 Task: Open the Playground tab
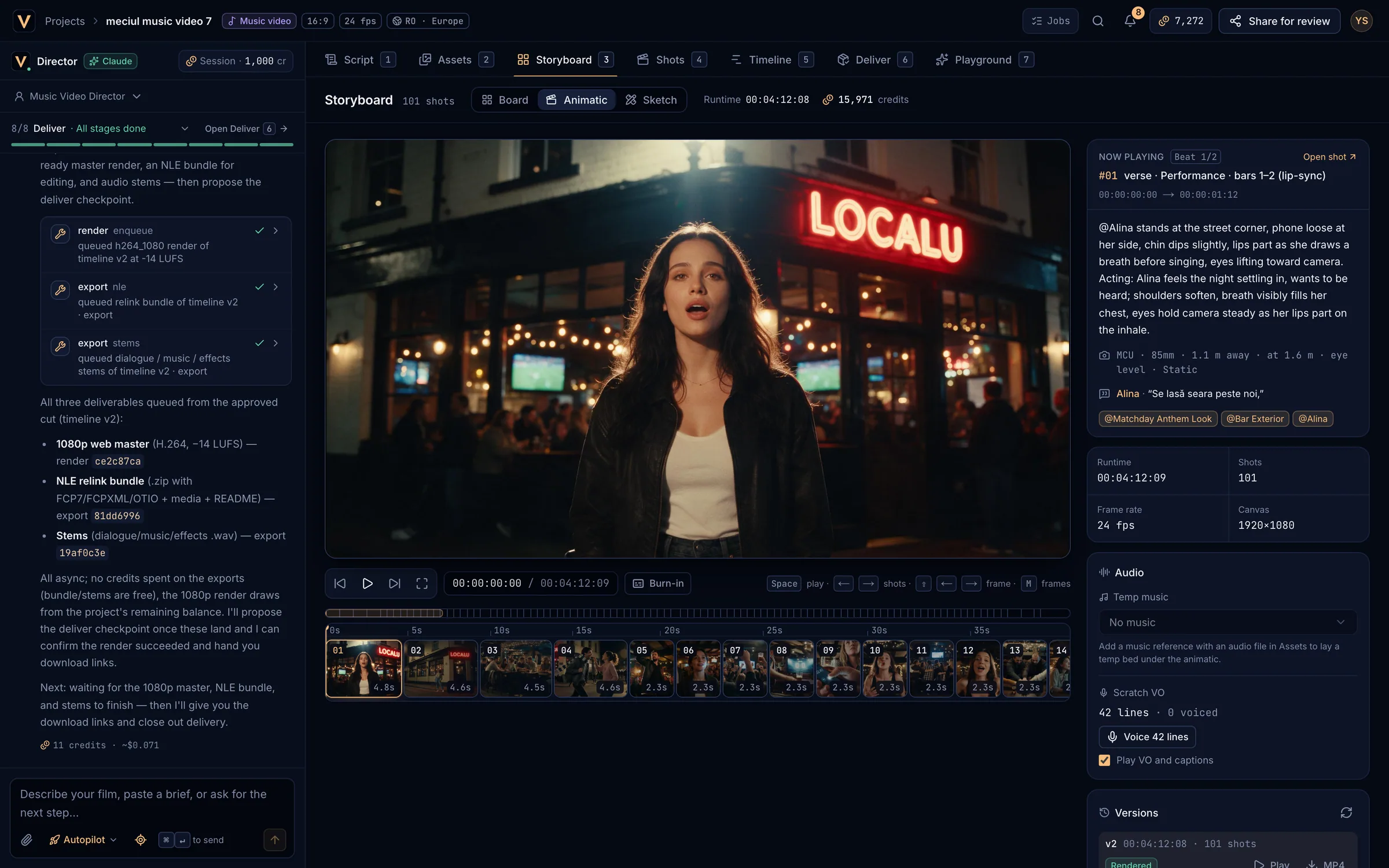[984, 60]
